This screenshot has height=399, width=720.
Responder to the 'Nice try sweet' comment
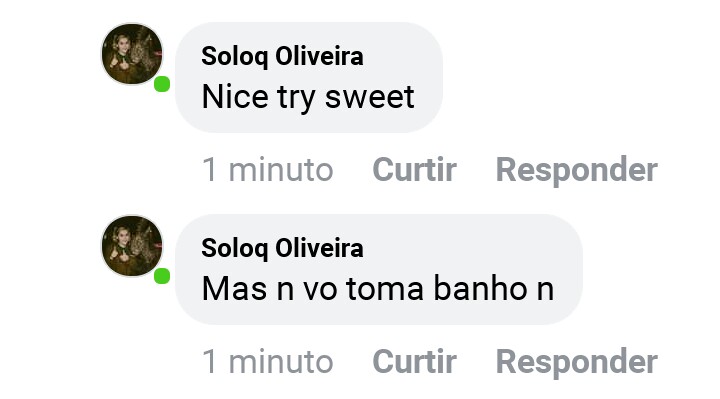[577, 170]
